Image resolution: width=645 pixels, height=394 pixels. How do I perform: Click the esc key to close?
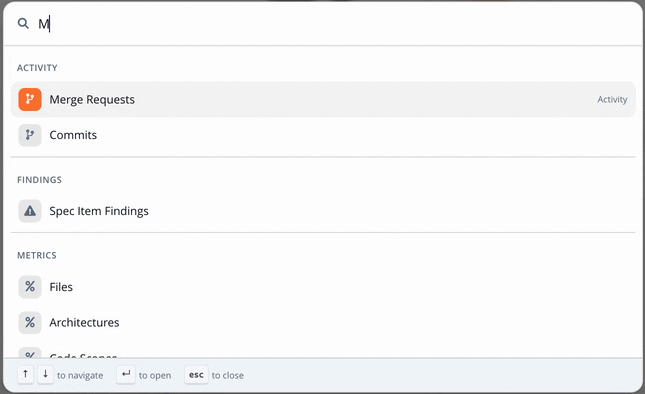(196, 375)
